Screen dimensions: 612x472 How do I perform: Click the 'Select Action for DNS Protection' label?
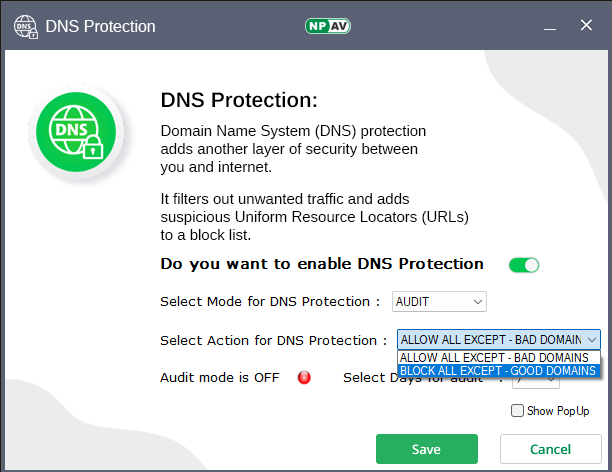[x=273, y=341]
